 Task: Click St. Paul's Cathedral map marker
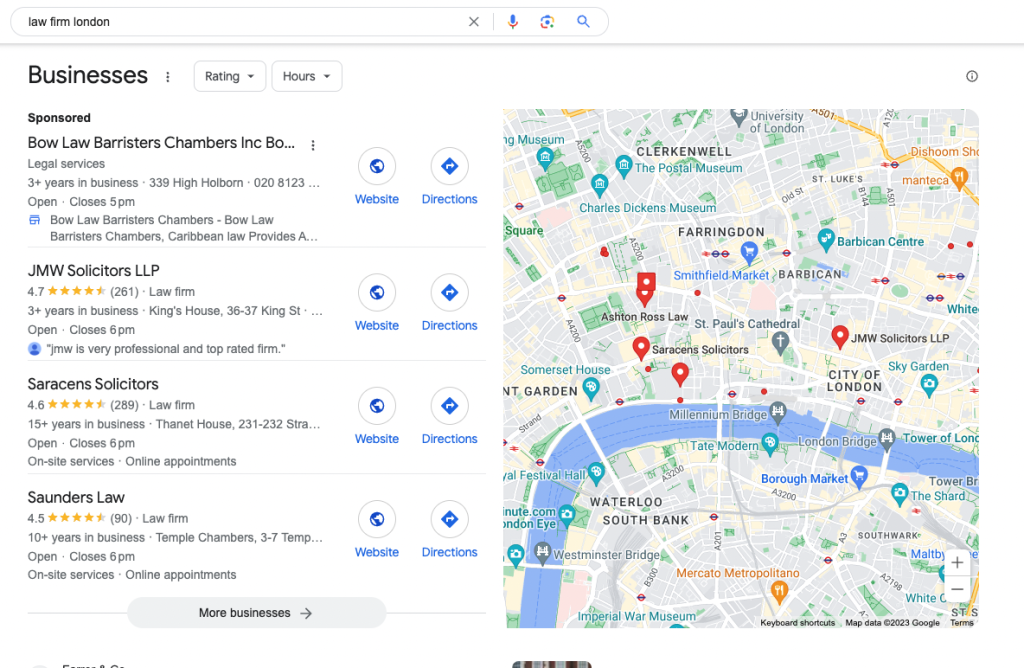click(780, 341)
